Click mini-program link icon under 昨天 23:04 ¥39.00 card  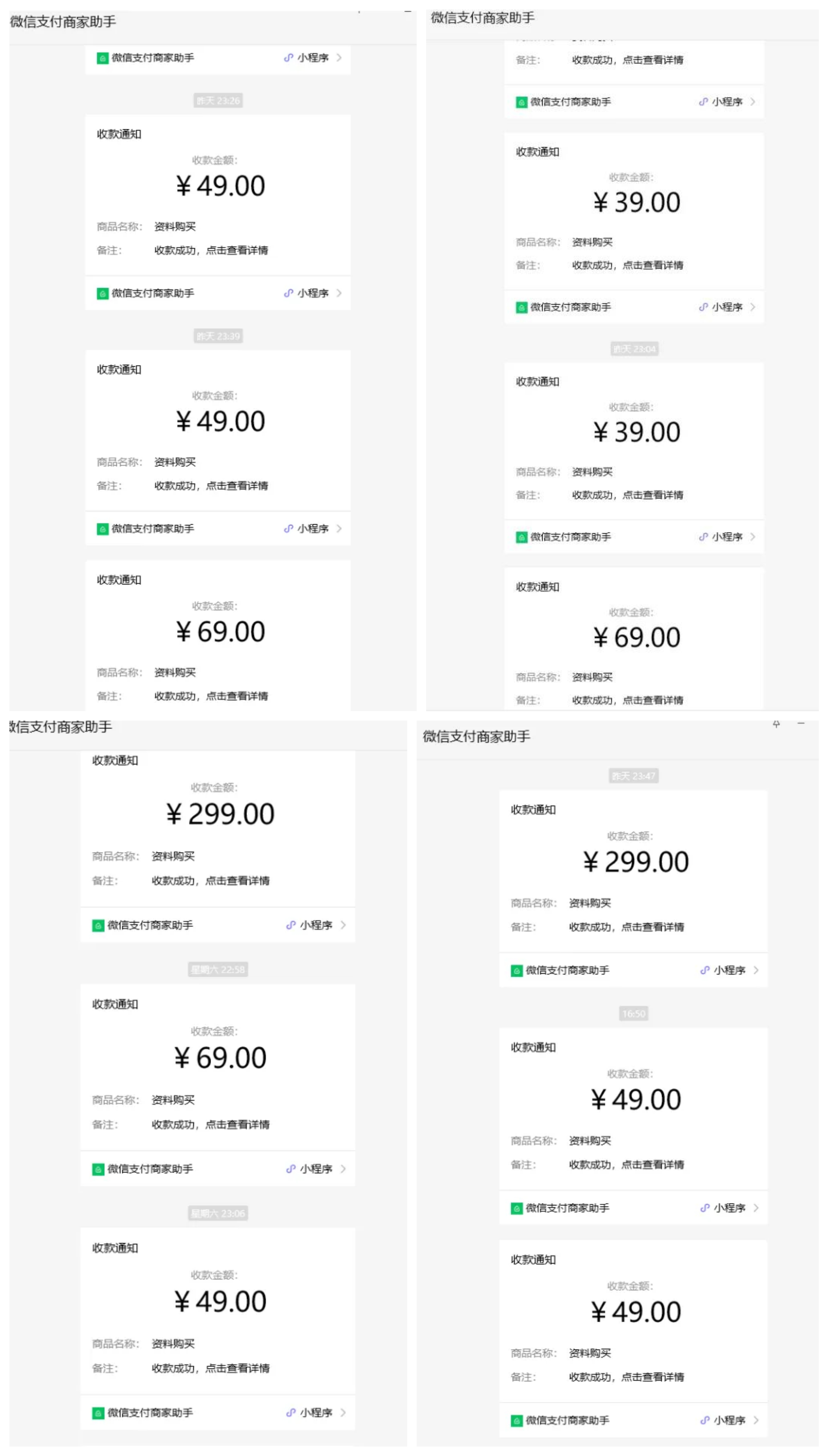[x=704, y=537]
